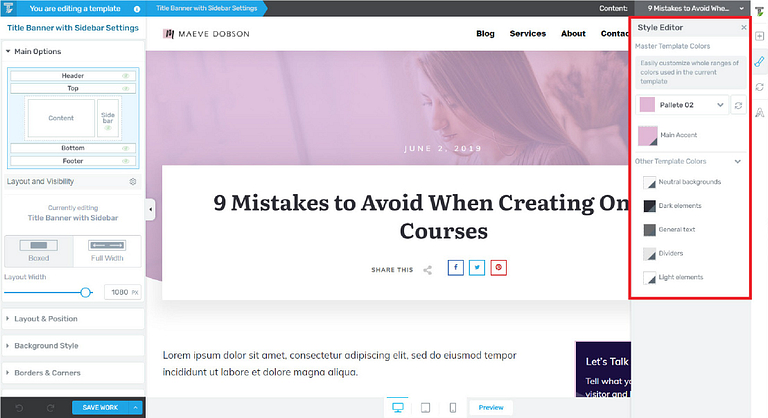
Task: Open the Pallete 02 dropdown
Action: [682, 105]
